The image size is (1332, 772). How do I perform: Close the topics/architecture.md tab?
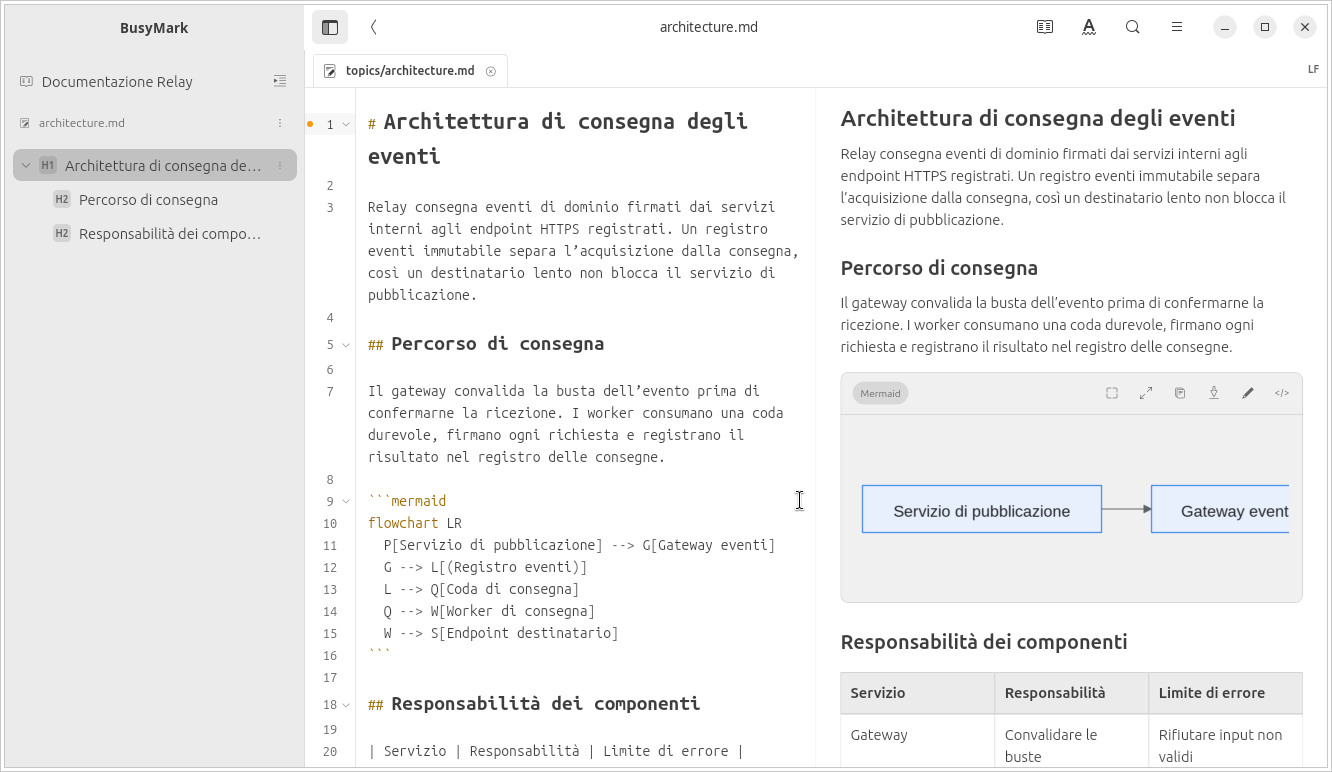click(491, 71)
